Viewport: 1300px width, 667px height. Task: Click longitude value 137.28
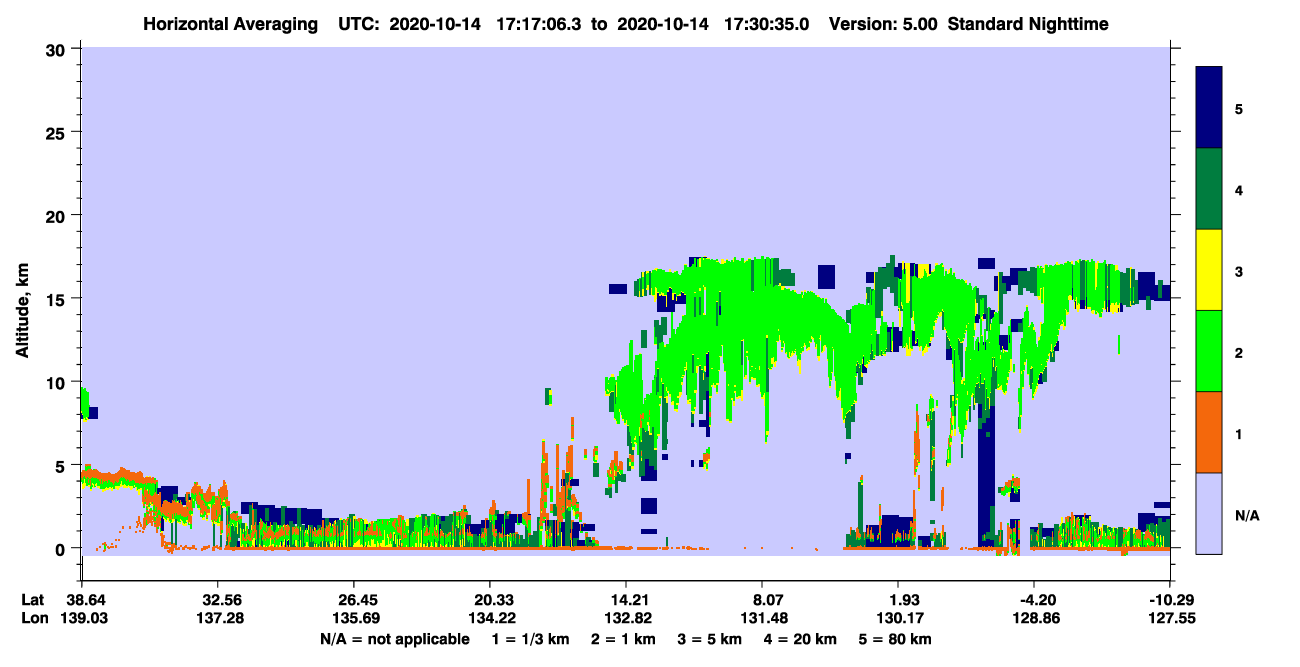coord(218,619)
